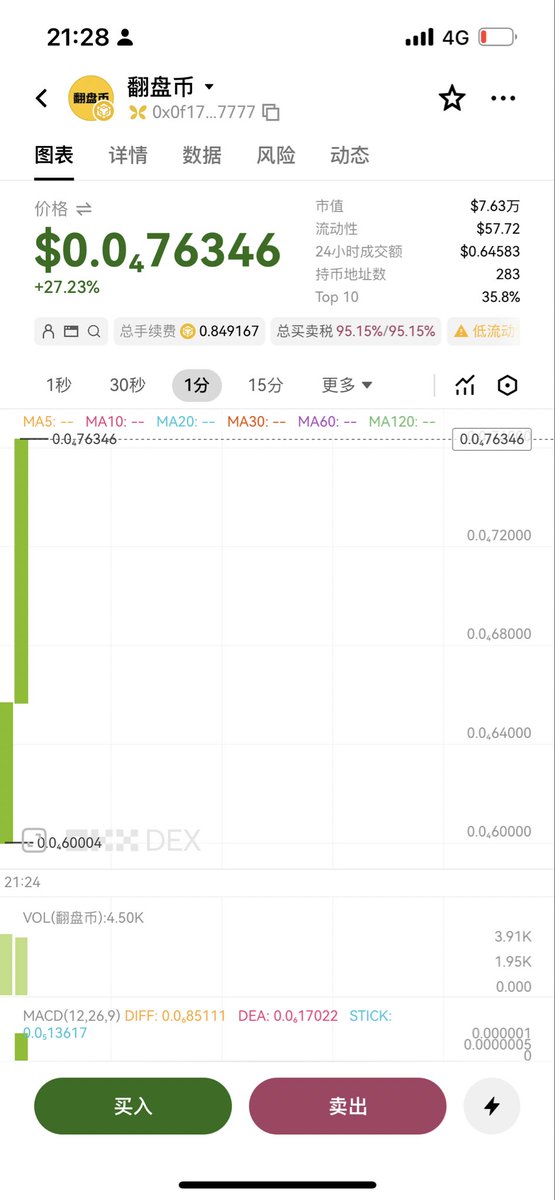The width and height of the screenshot is (555, 1200).
Task: Select the 15分 timeframe
Action: click(265, 385)
